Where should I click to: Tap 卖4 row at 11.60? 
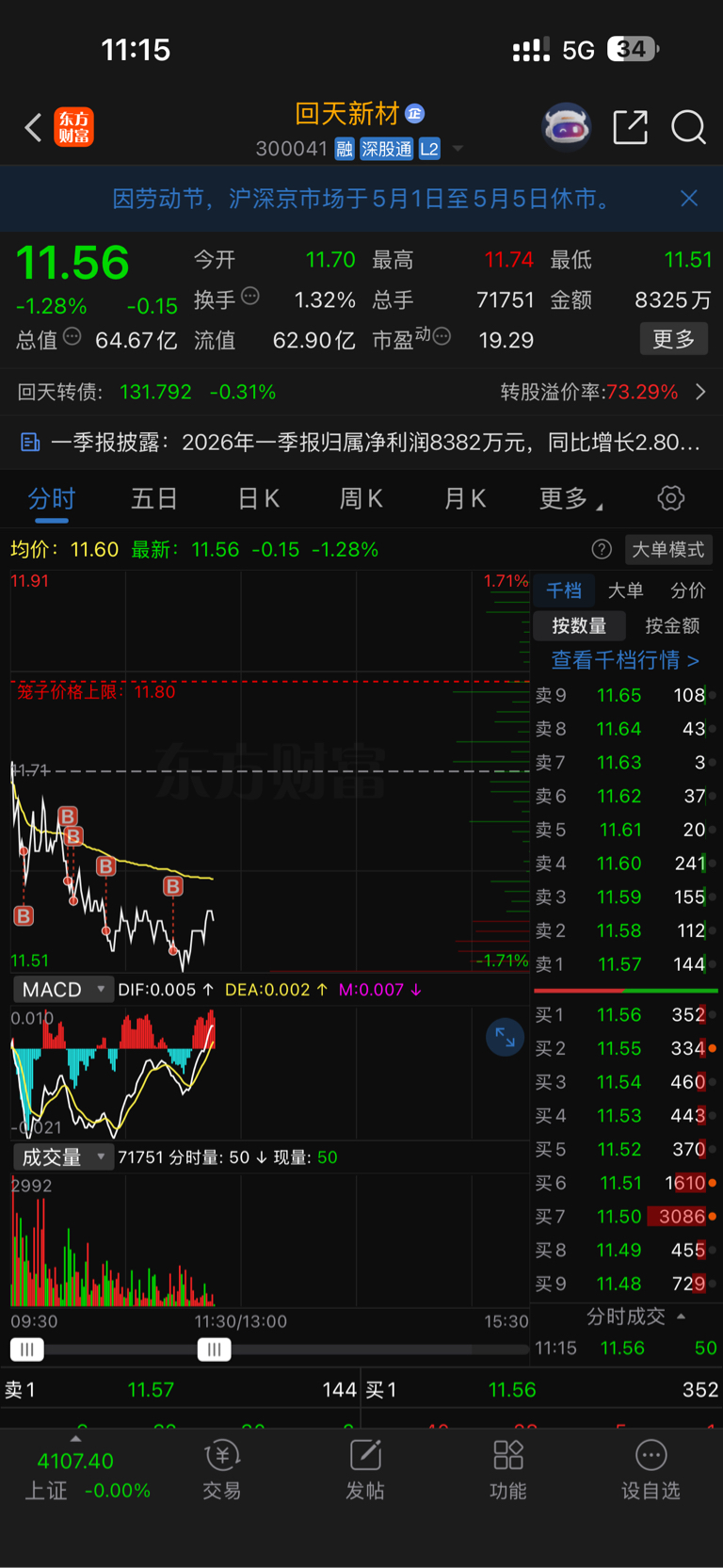tap(625, 864)
